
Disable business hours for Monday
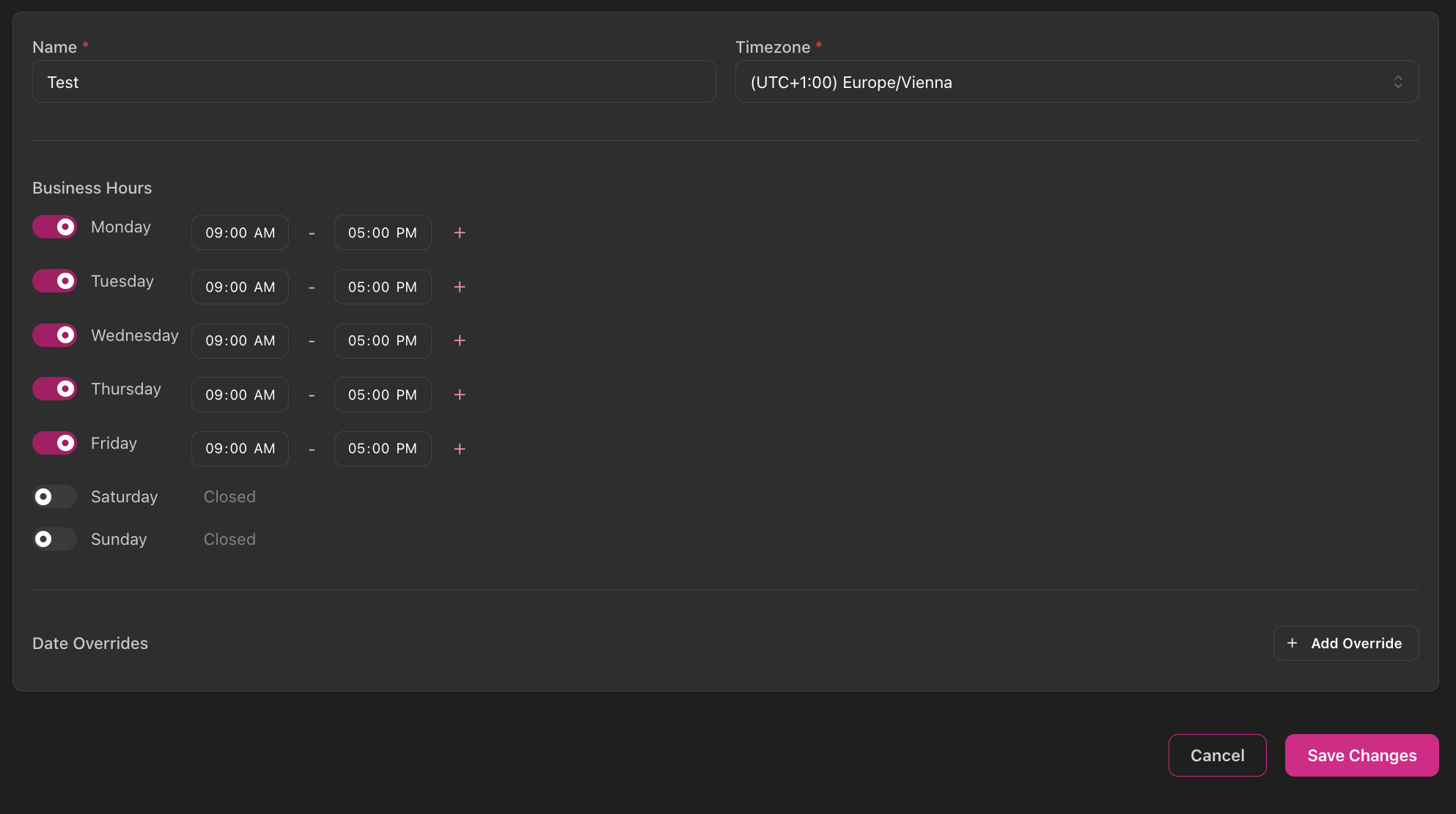pyautogui.click(x=54, y=227)
